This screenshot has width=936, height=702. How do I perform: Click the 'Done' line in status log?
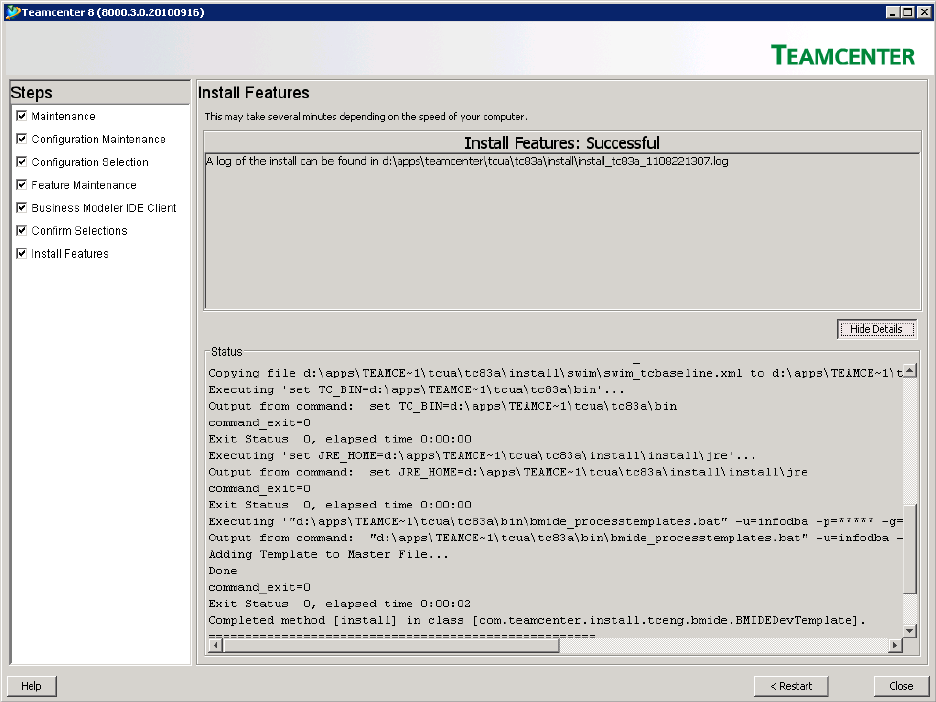point(223,571)
